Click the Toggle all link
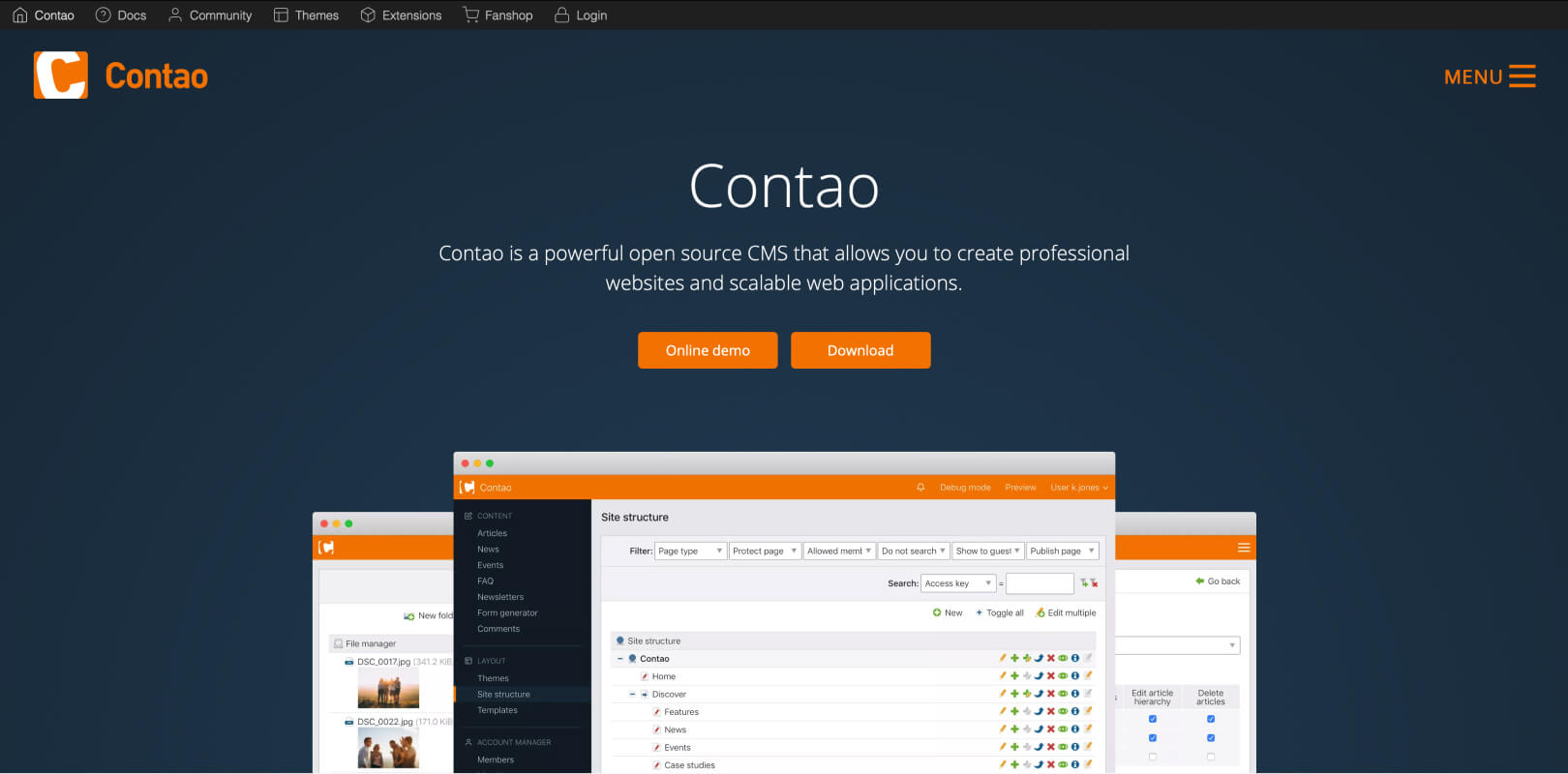 (x=999, y=612)
